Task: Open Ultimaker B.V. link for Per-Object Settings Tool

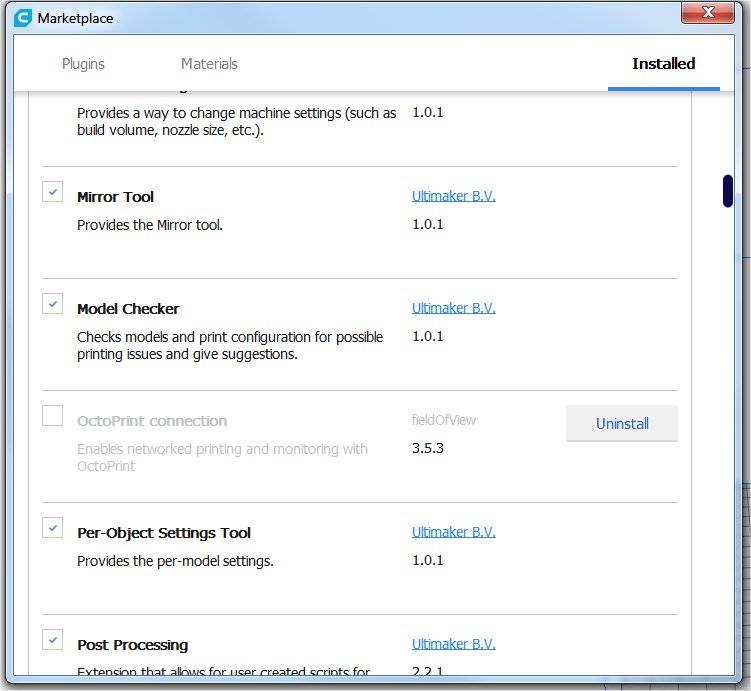Action: [454, 532]
